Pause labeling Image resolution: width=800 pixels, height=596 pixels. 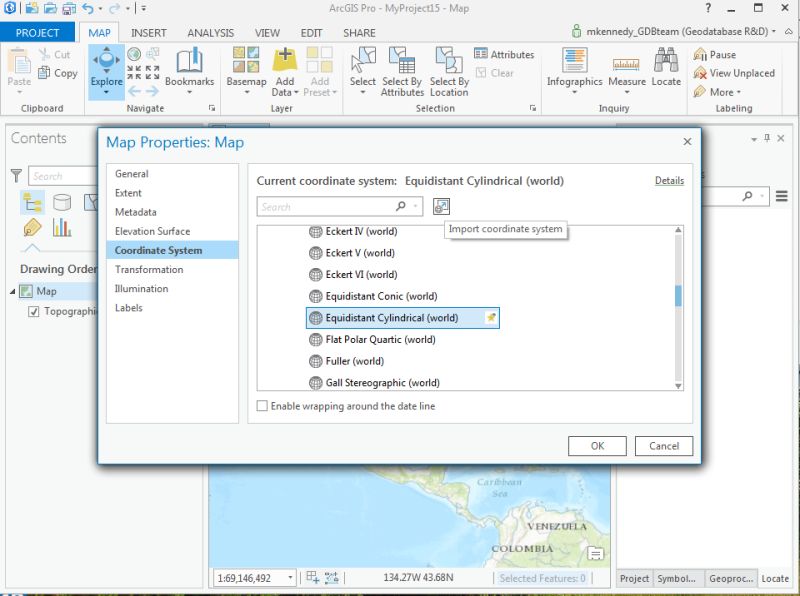(x=714, y=54)
